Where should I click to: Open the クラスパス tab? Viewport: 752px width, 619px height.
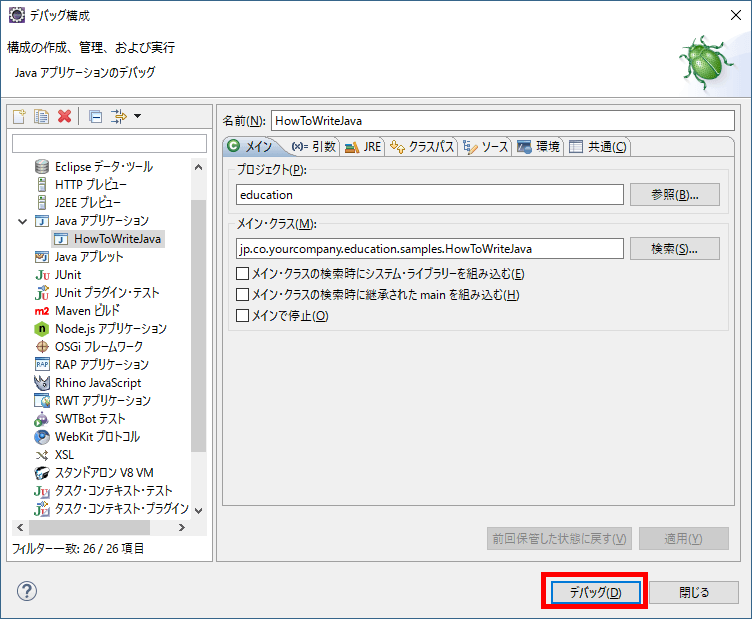point(422,147)
